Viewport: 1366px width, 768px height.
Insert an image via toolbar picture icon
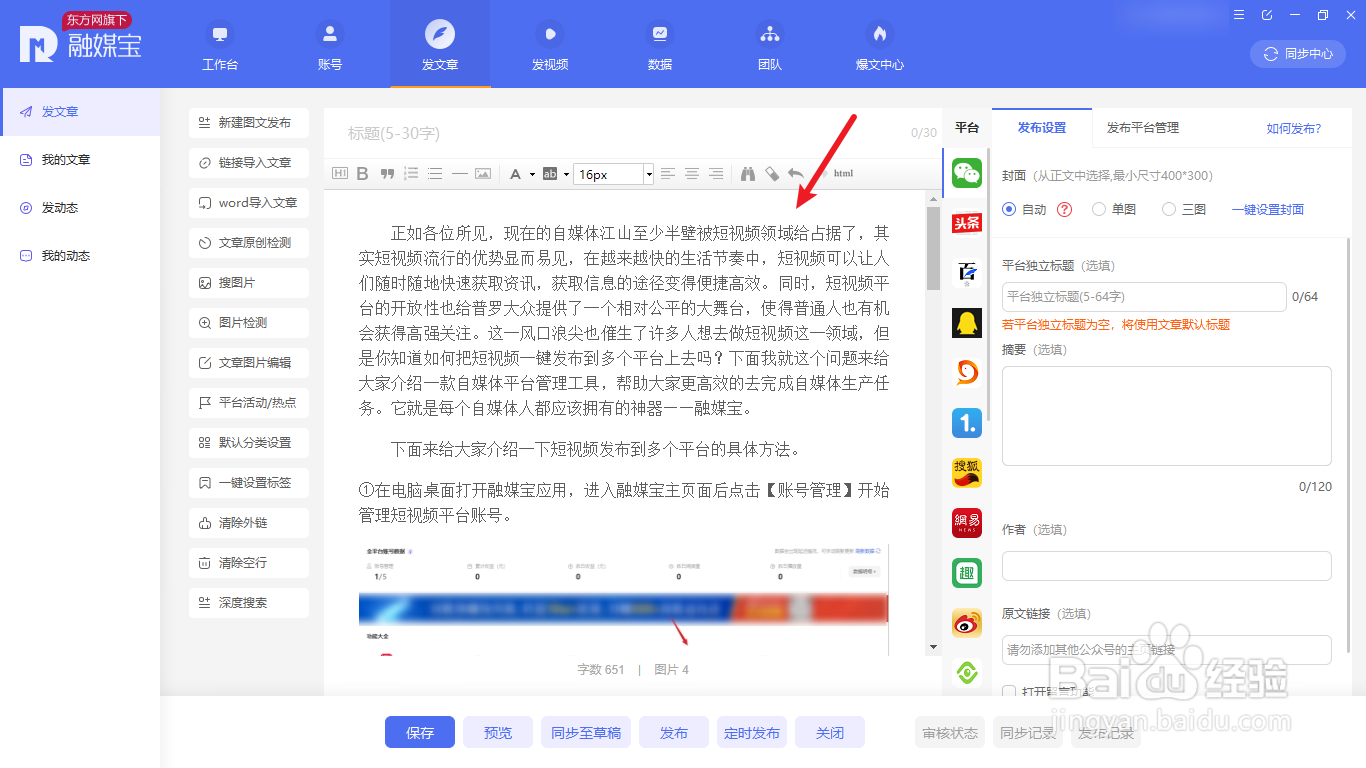coord(483,174)
